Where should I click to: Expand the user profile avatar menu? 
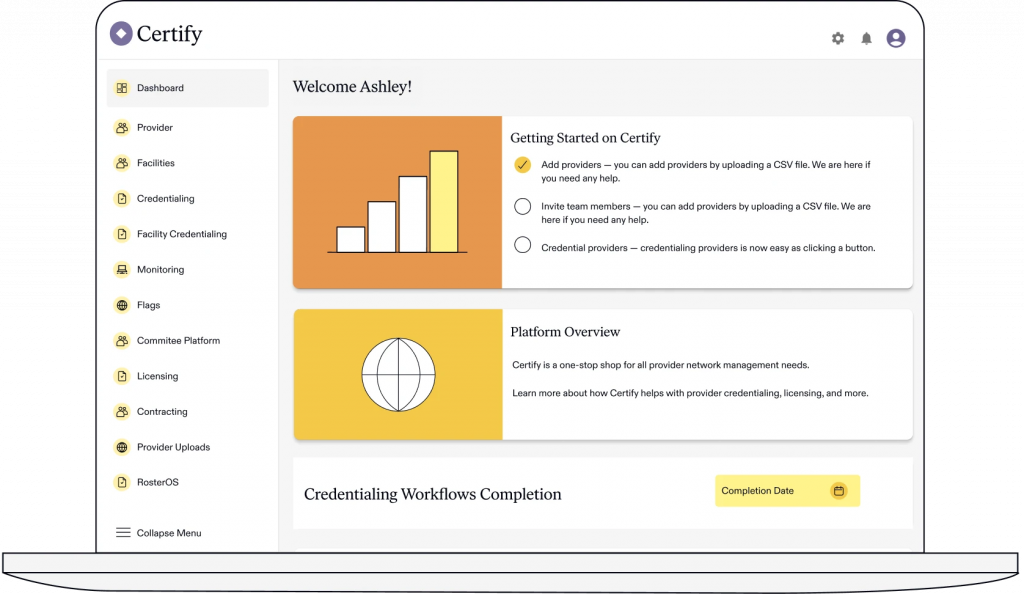click(x=895, y=38)
